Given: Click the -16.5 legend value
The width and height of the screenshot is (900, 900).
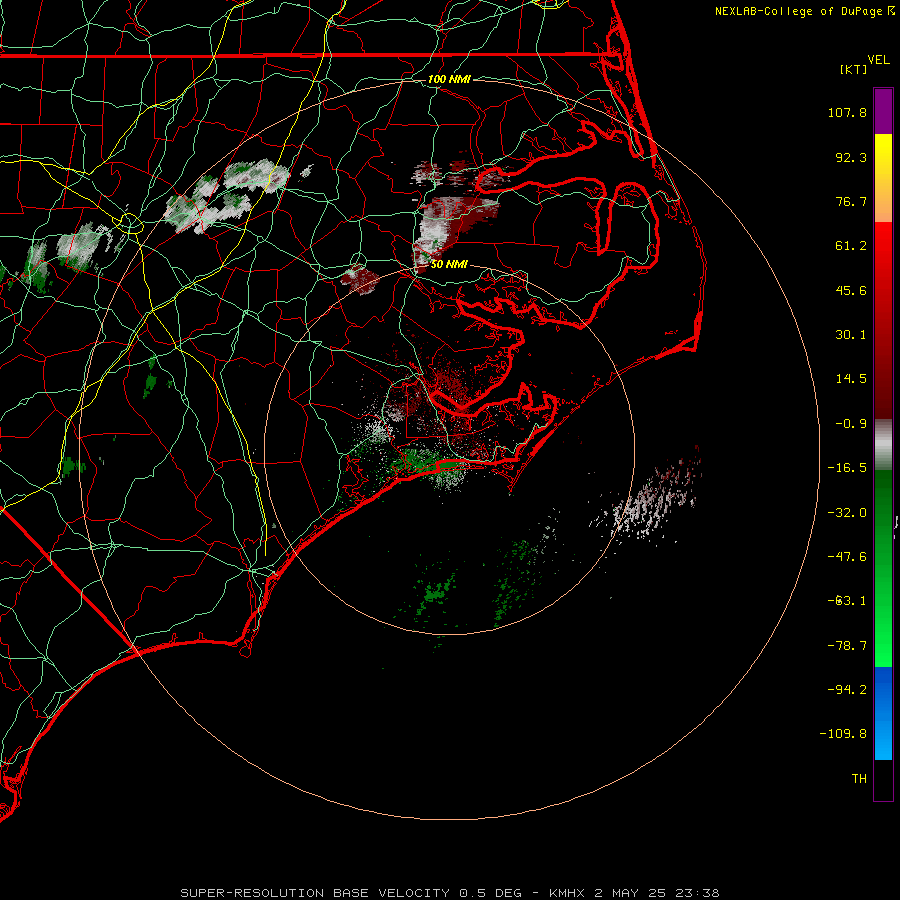Looking at the screenshot, I should [847, 468].
